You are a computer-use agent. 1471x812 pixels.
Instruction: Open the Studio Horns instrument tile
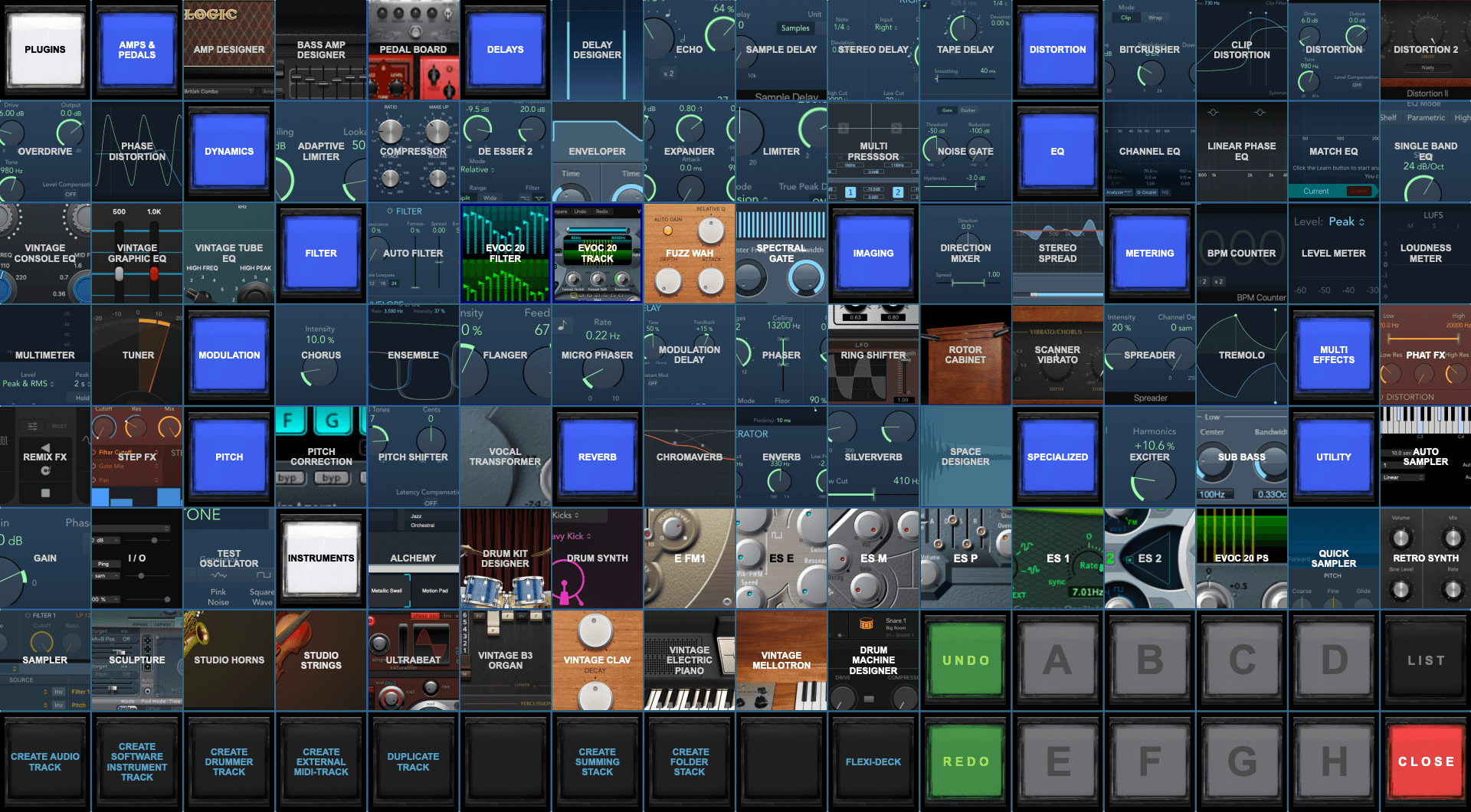229,660
